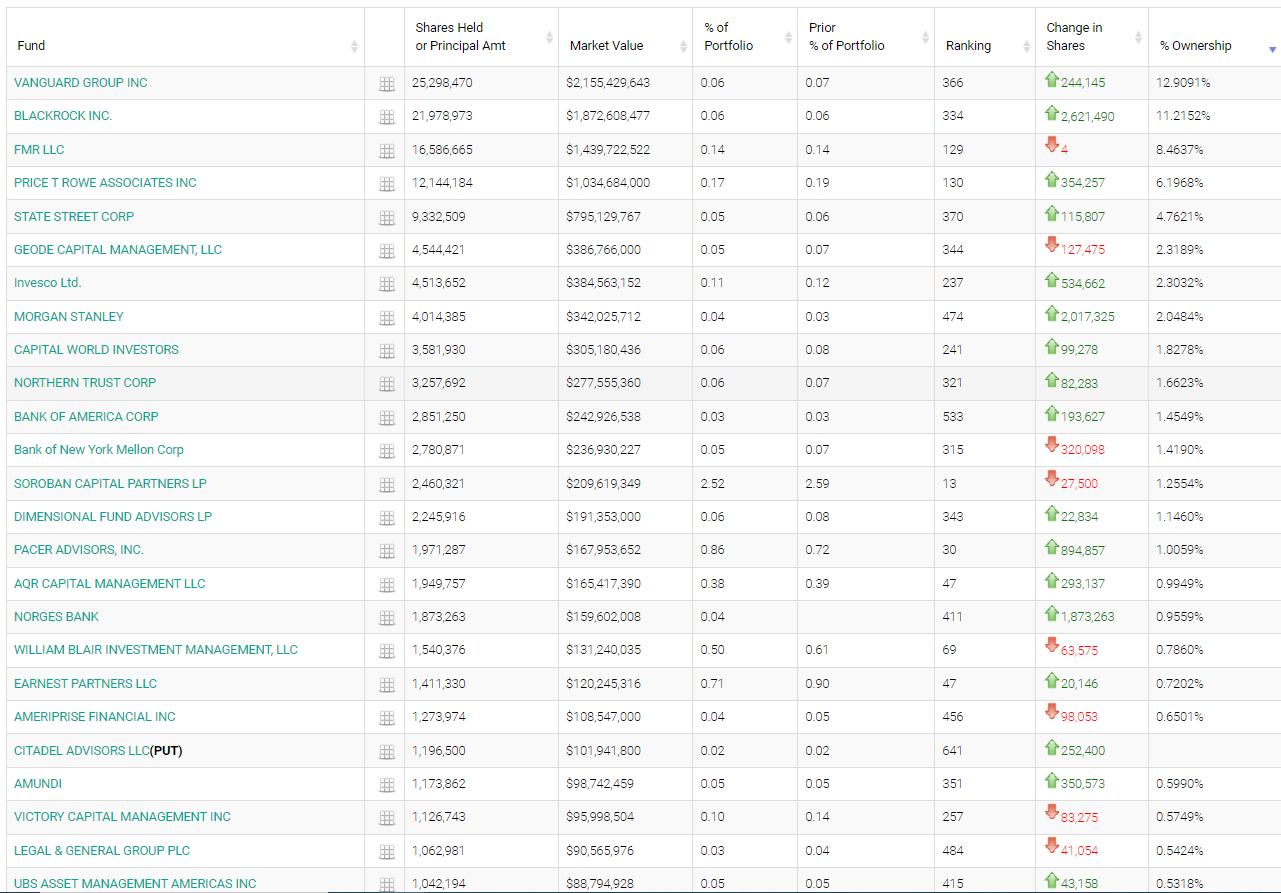
Task: Open FMR LLC fund link
Action: [x=39, y=150]
